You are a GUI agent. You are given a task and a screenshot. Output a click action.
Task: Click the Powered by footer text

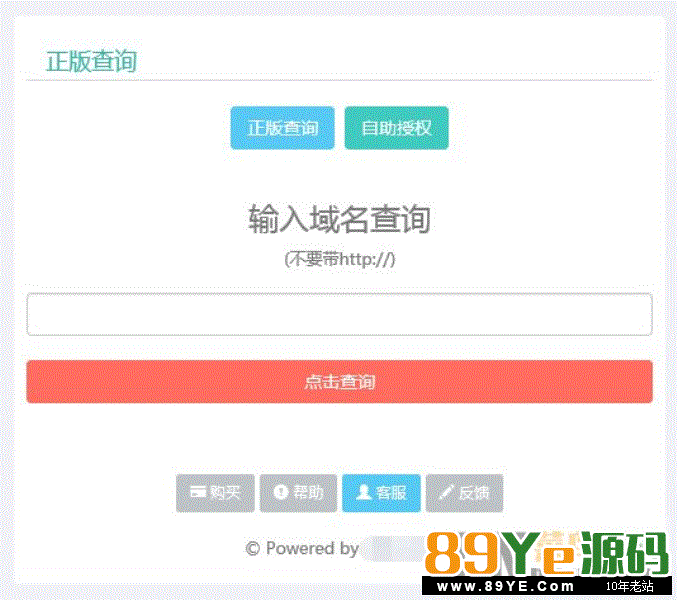(312, 548)
